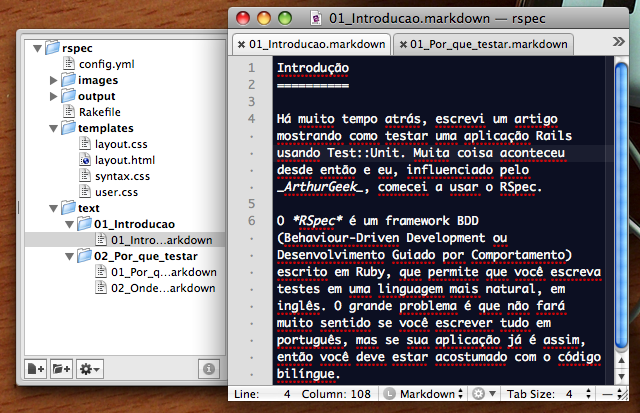Select 01_Intro...arkdown file icon
This screenshot has height=413, width=640.
click(x=101, y=239)
